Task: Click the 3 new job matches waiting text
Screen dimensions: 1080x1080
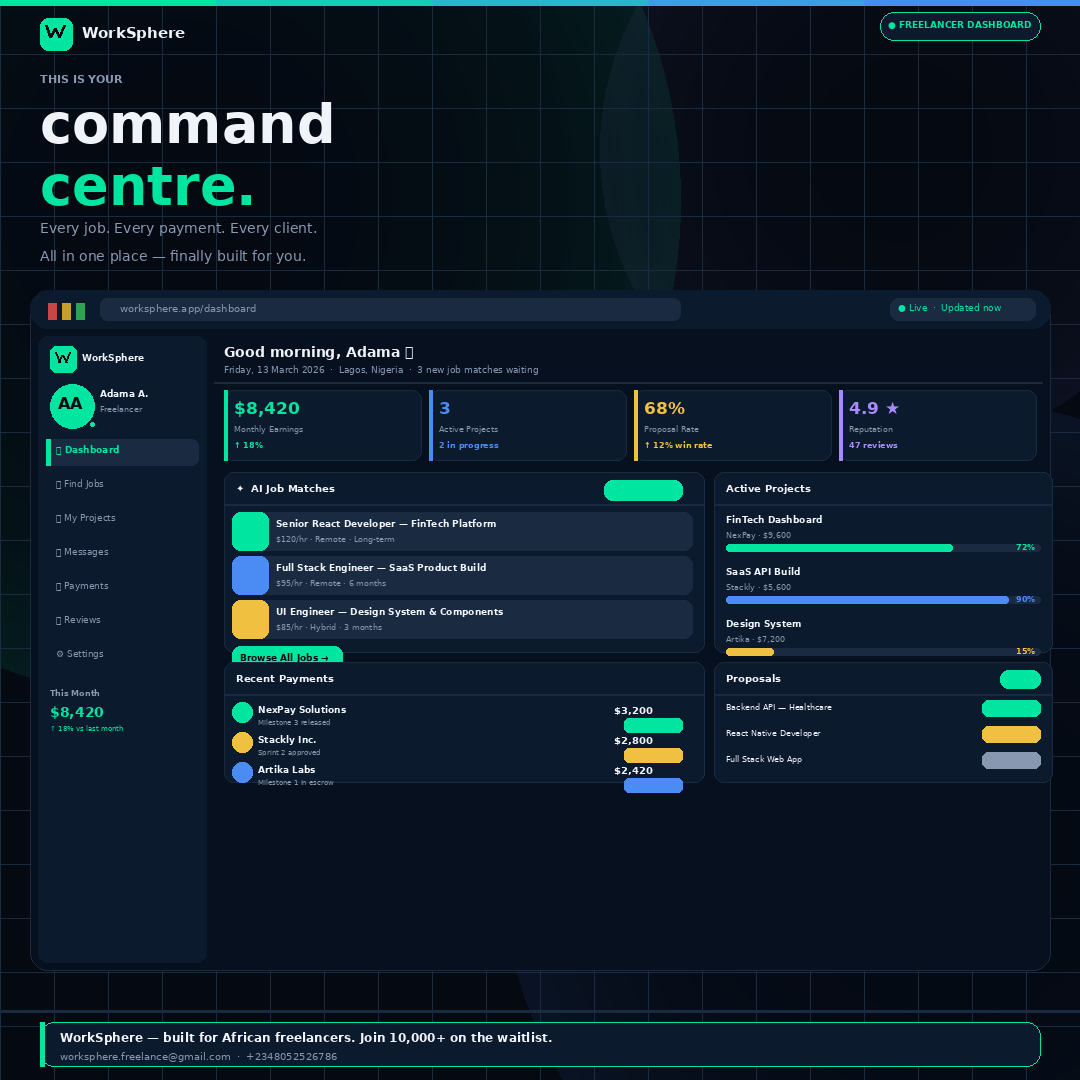Action: pos(478,370)
